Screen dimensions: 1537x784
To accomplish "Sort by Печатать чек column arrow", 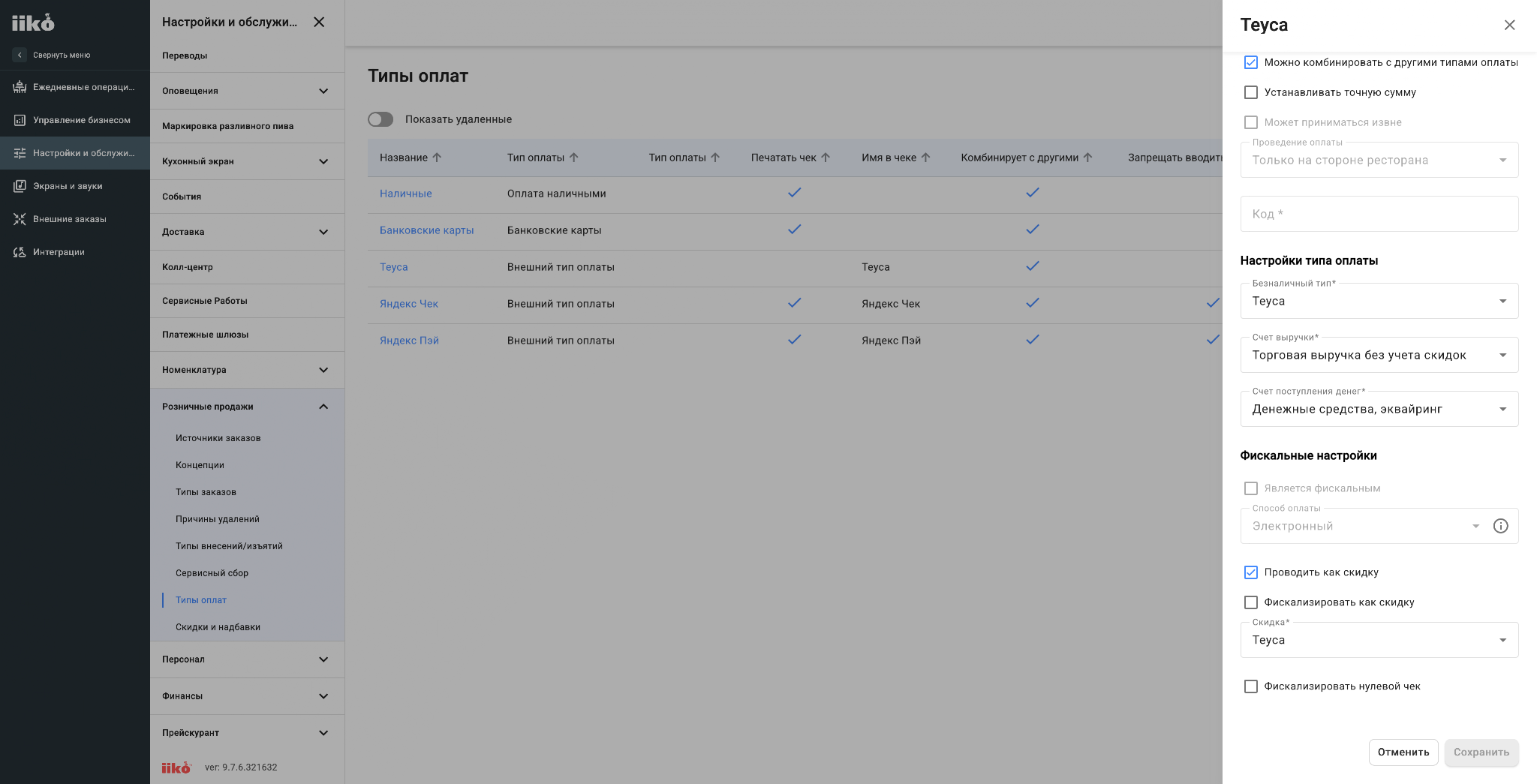I will [825, 158].
